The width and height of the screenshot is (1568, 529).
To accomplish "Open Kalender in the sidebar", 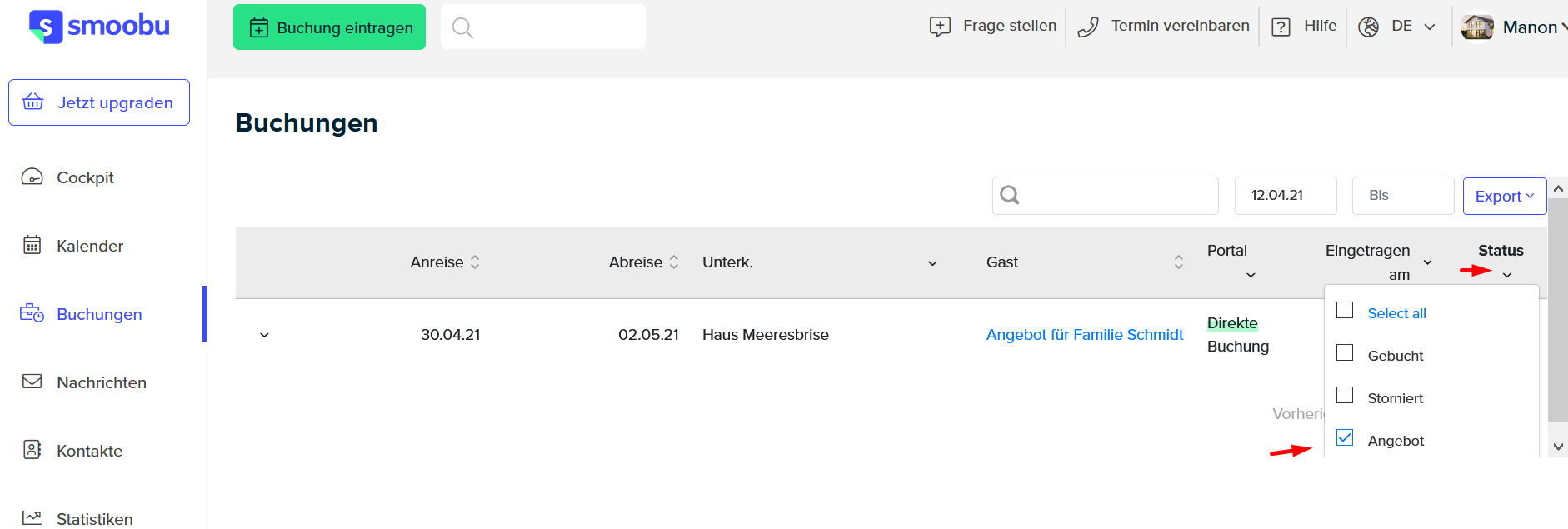I will click(x=90, y=246).
